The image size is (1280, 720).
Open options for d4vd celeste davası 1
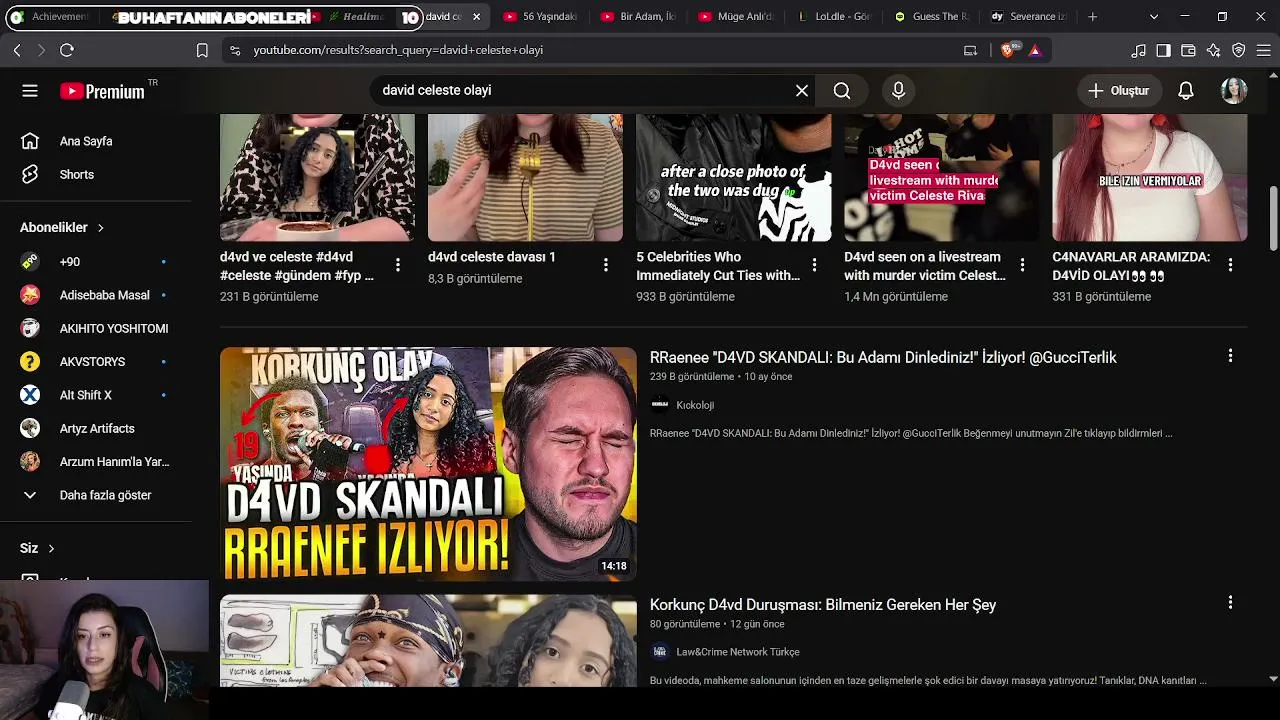click(x=606, y=265)
